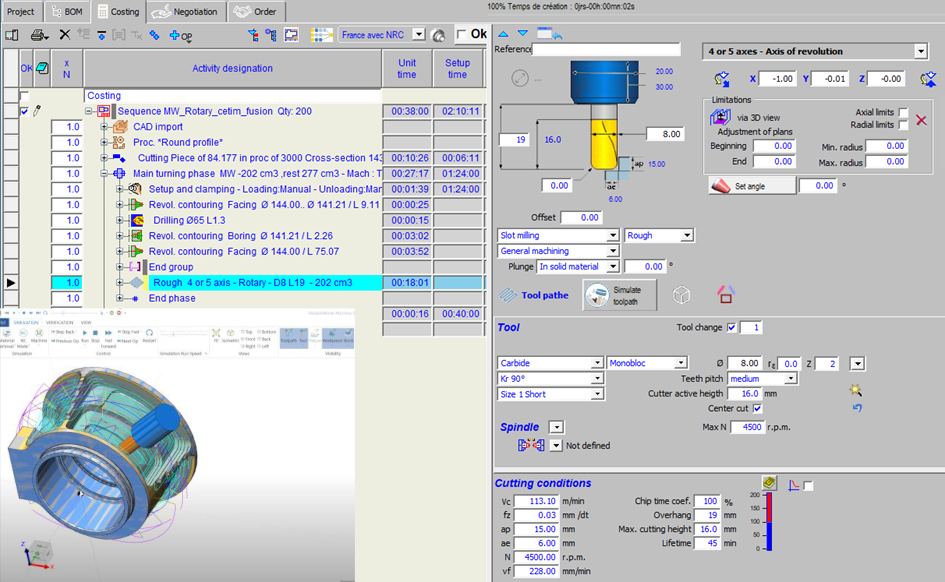Viewport: 945px width, 582px height.
Task: Open the France avec NRC dropdown
Action: click(x=418, y=35)
